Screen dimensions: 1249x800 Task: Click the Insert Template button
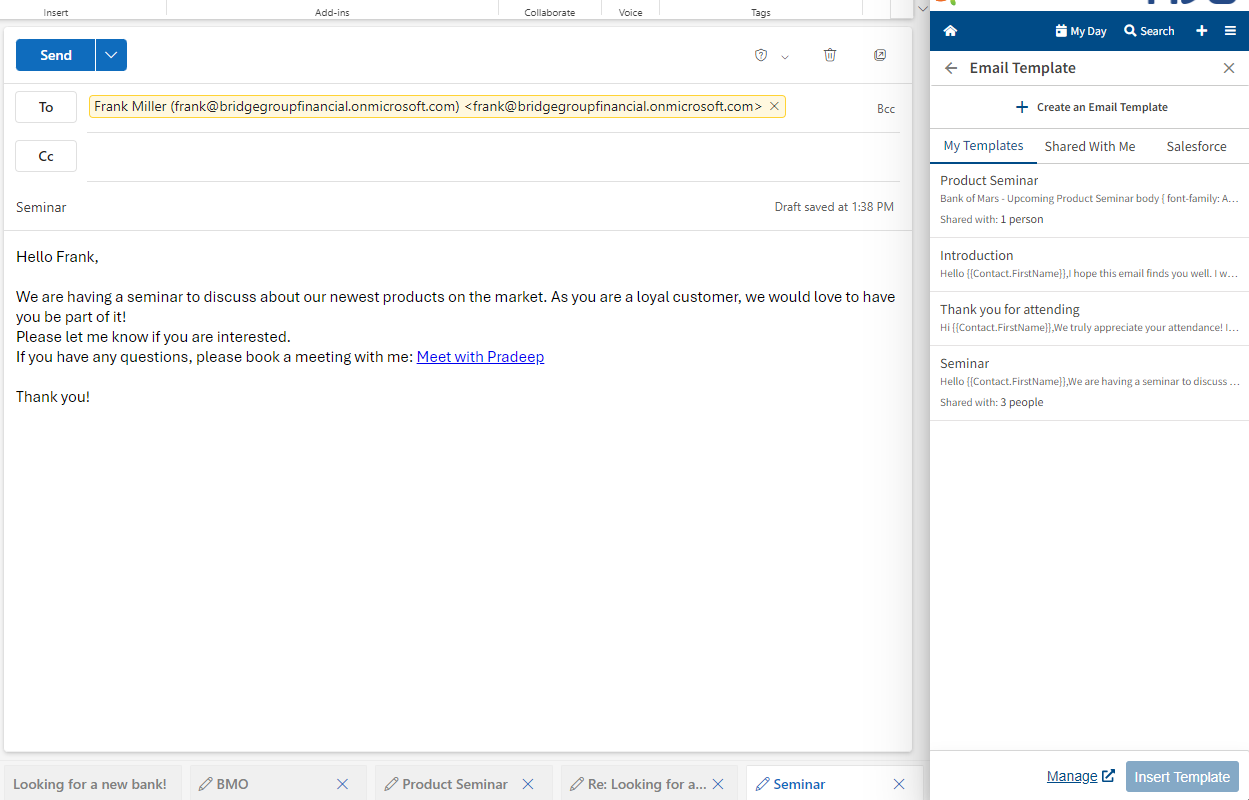1182,776
